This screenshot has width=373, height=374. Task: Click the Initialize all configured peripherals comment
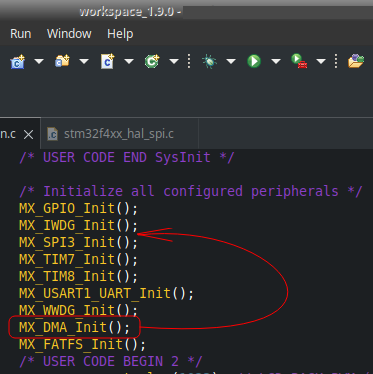191,191
